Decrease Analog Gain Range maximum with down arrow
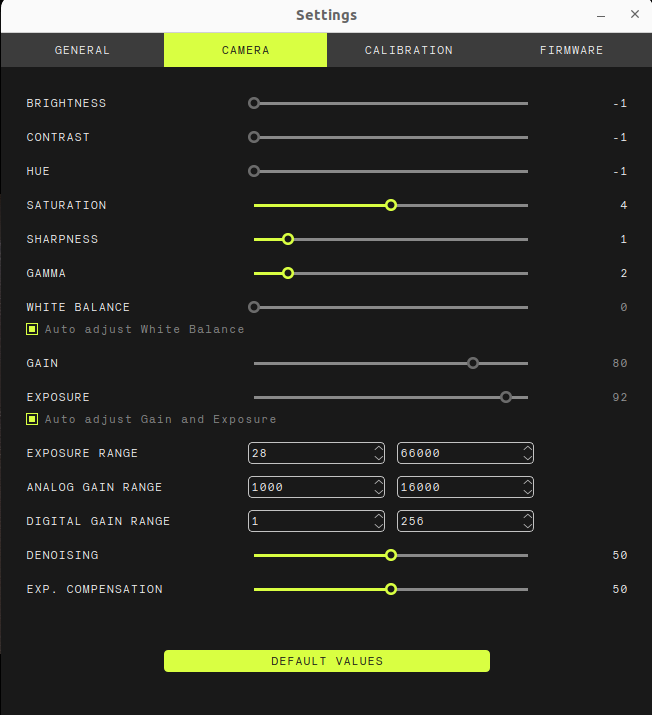Screen dimensions: 652x715 pyautogui.click(x=527, y=492)
